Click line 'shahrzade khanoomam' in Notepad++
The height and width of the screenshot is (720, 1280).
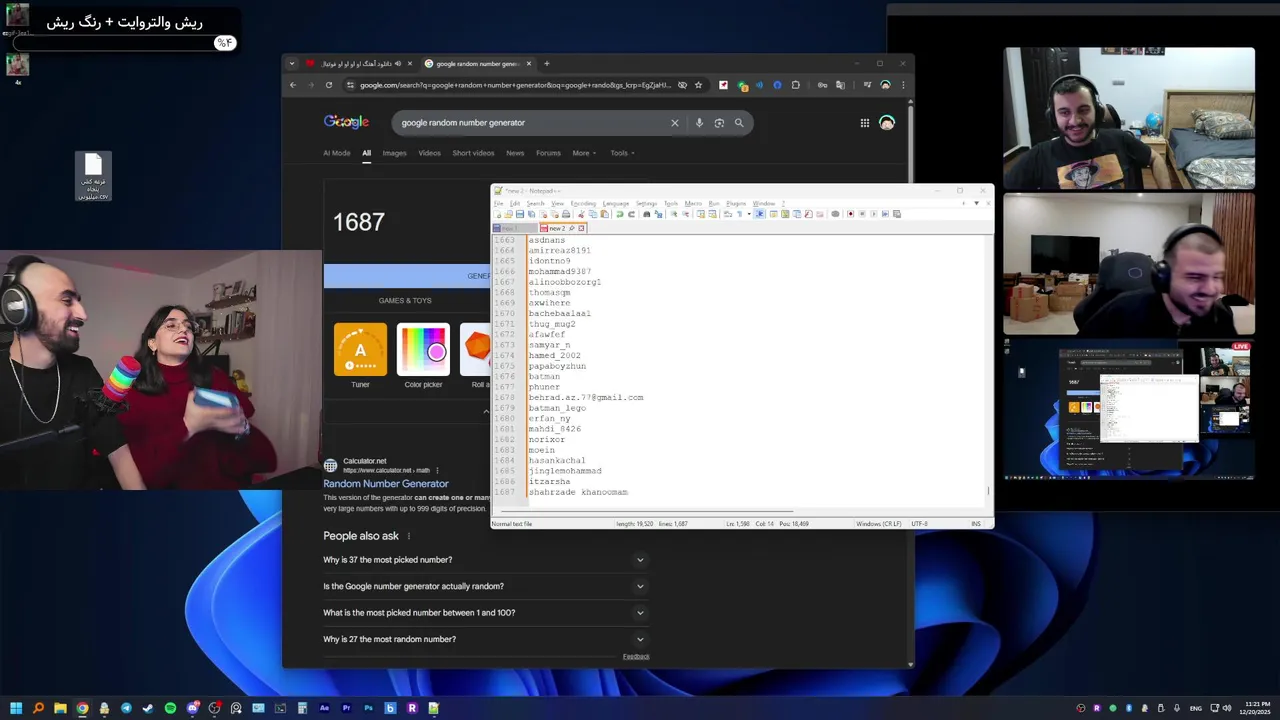tap(578, 492)
